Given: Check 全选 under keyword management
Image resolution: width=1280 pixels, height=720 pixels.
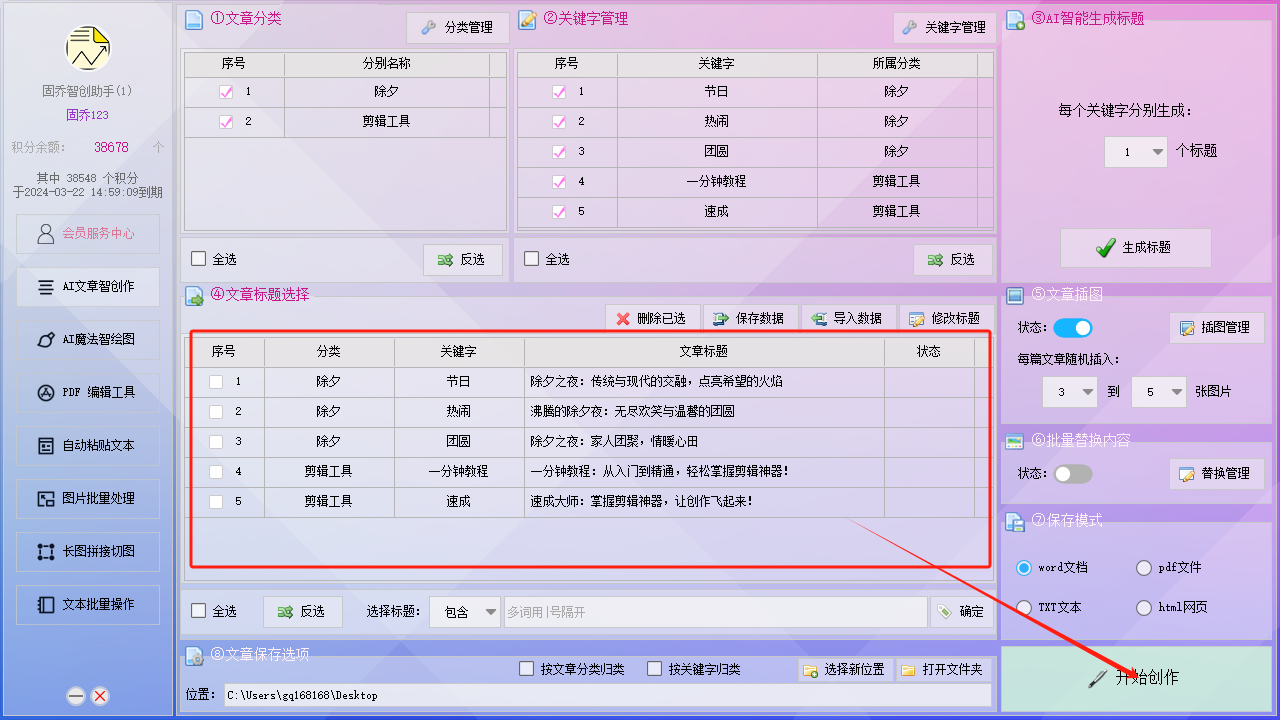Looking at the screenshot, I should tap(531, 259).
